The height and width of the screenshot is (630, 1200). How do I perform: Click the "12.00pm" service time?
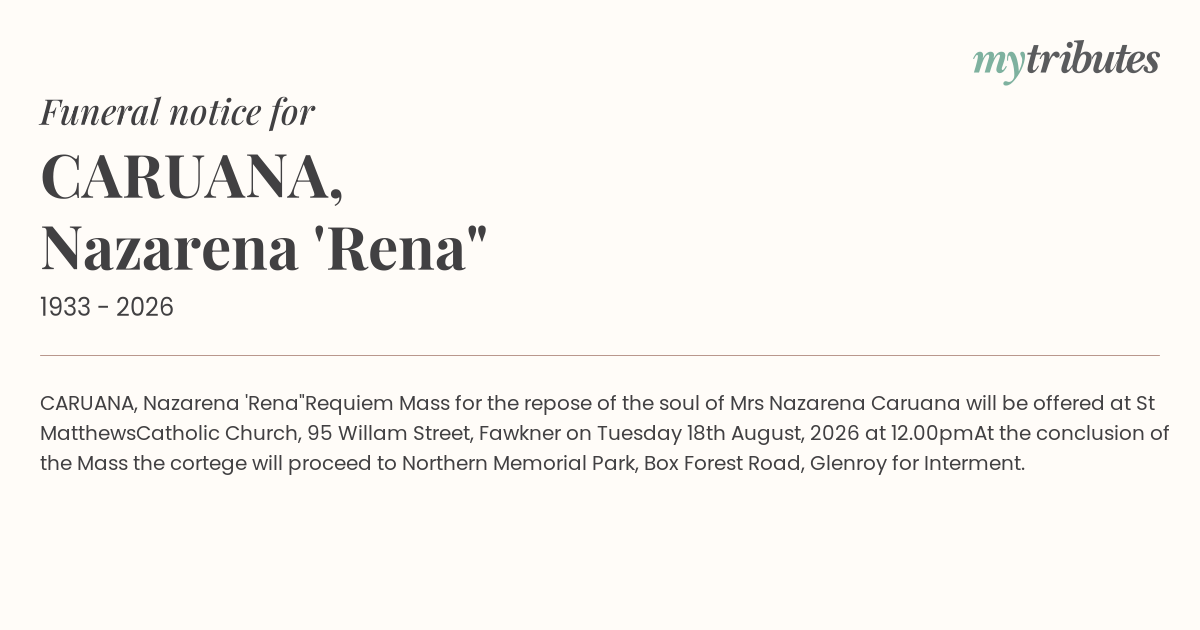click(934, 434)
